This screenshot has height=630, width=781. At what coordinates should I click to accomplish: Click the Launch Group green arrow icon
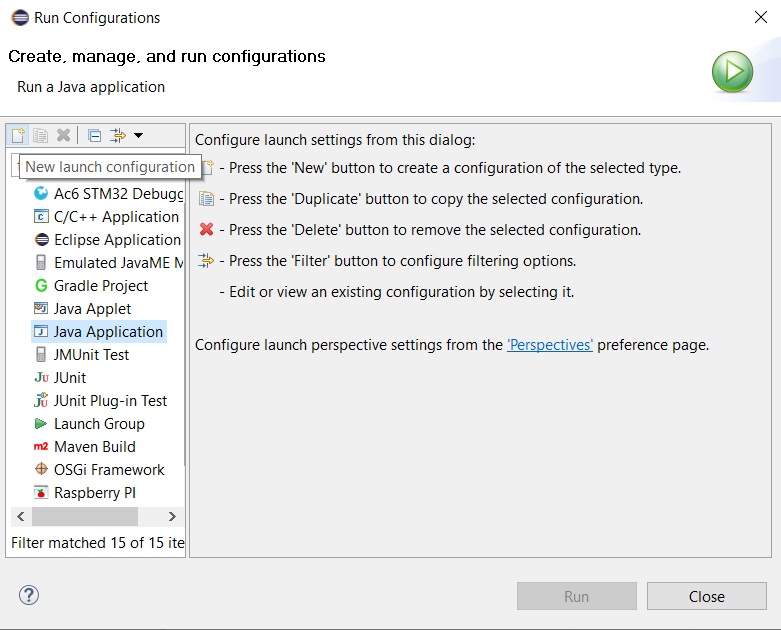pyautogui.click(x=40, y=423)
